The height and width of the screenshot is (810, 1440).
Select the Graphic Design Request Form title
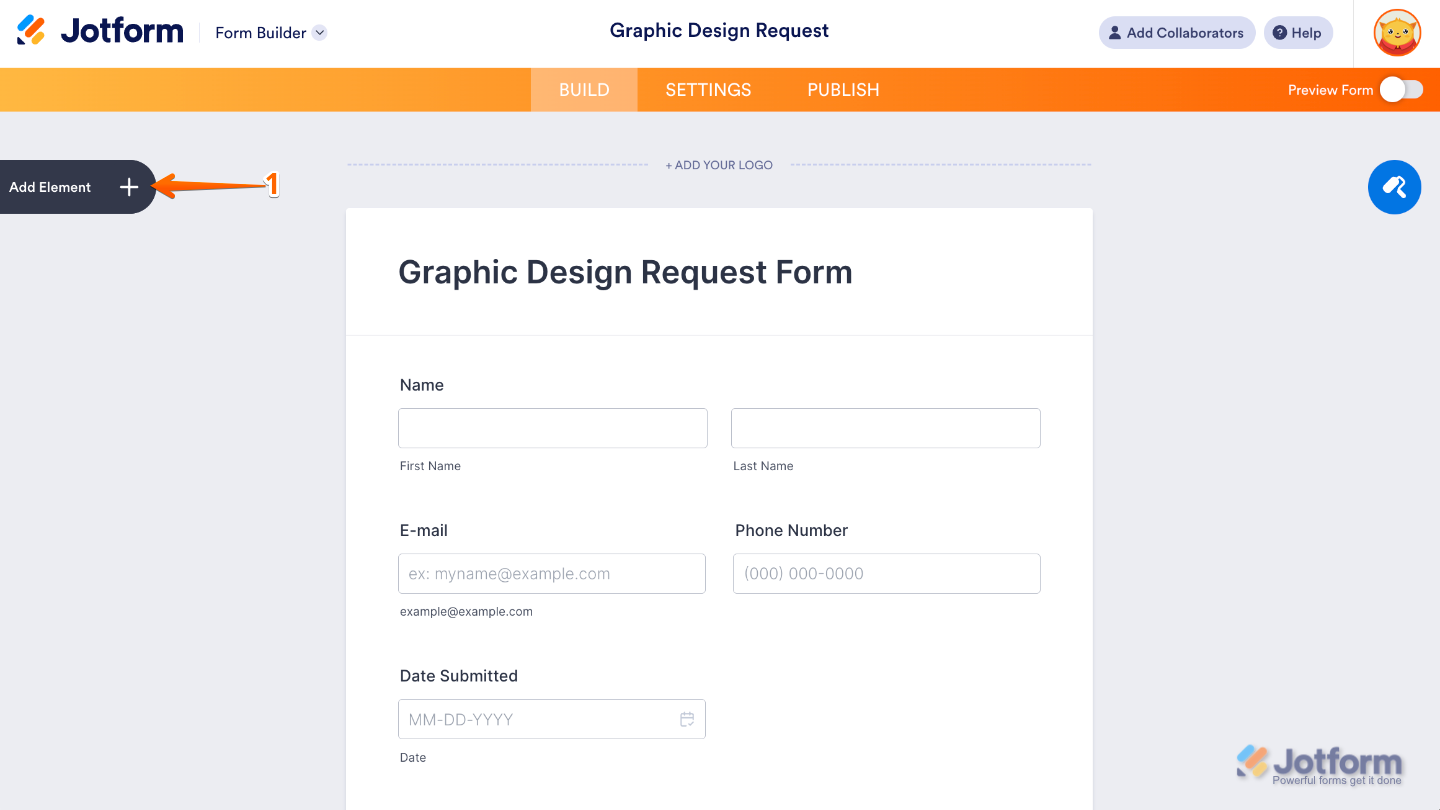tap(625, 271)
